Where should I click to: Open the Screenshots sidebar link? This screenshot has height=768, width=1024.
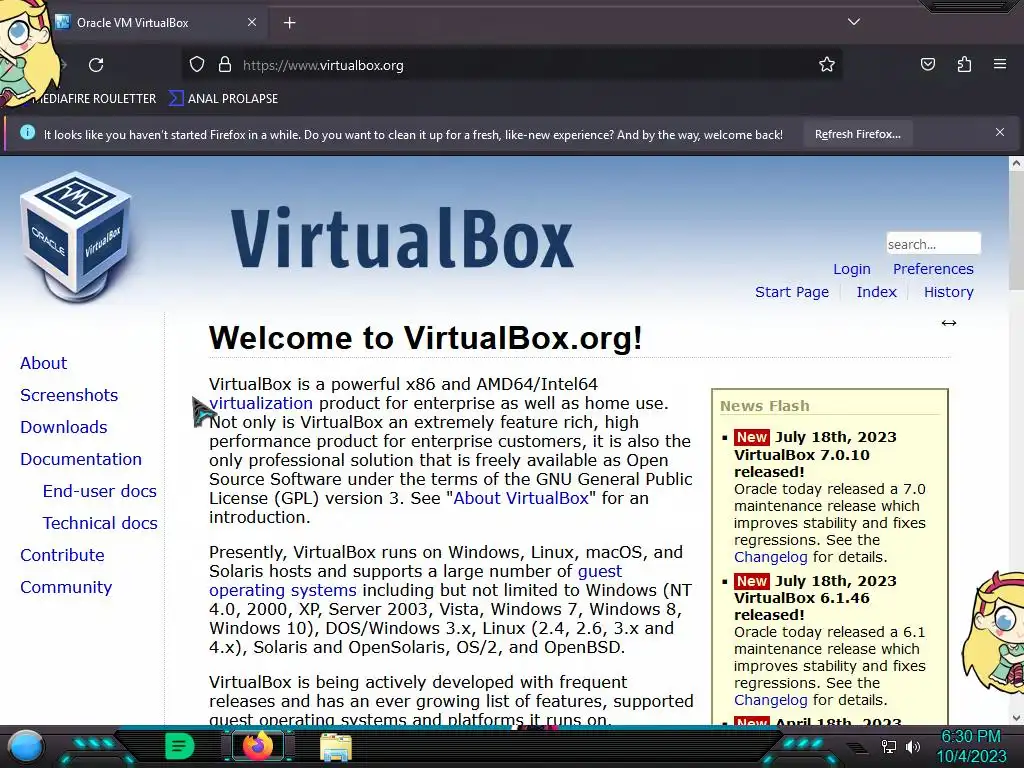click(69, 395)
